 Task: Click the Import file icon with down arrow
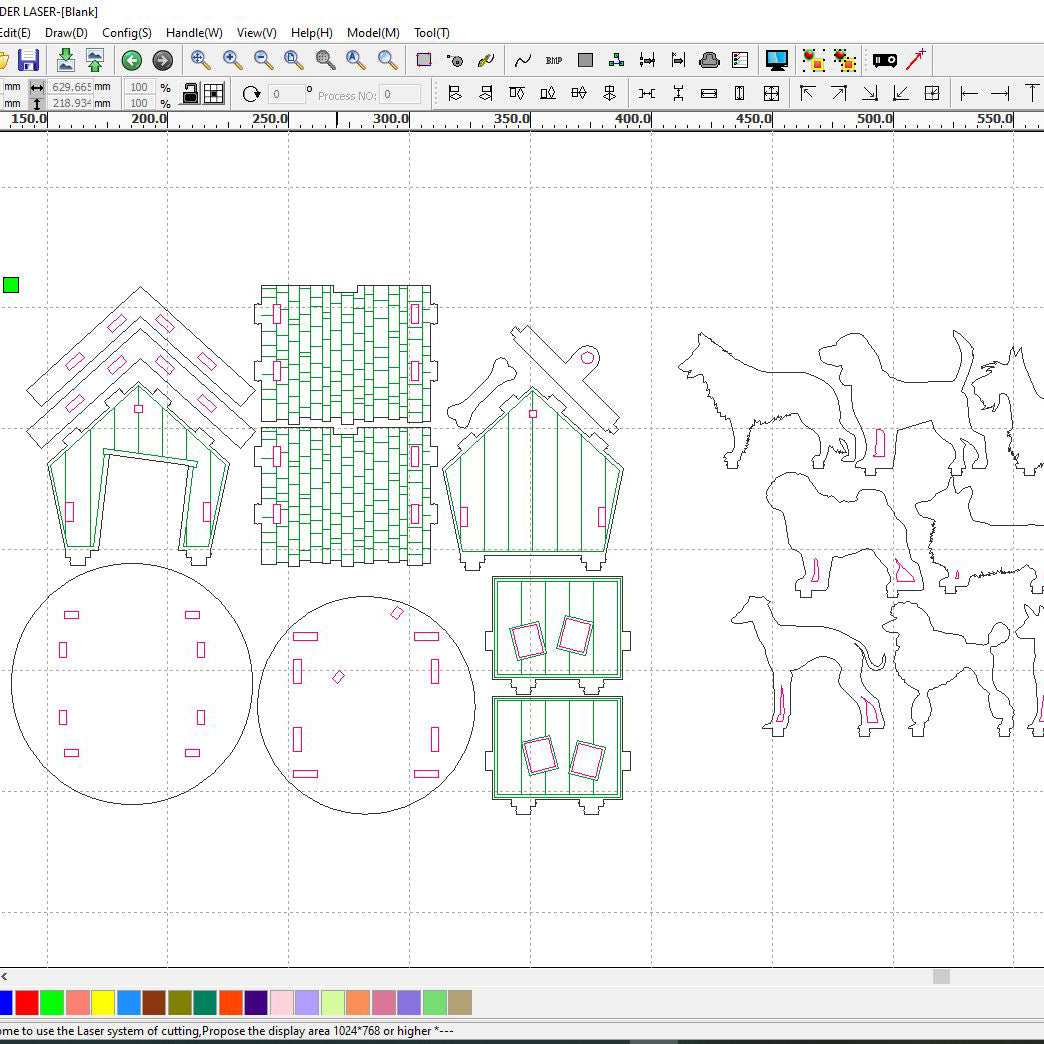coord(65,60)
